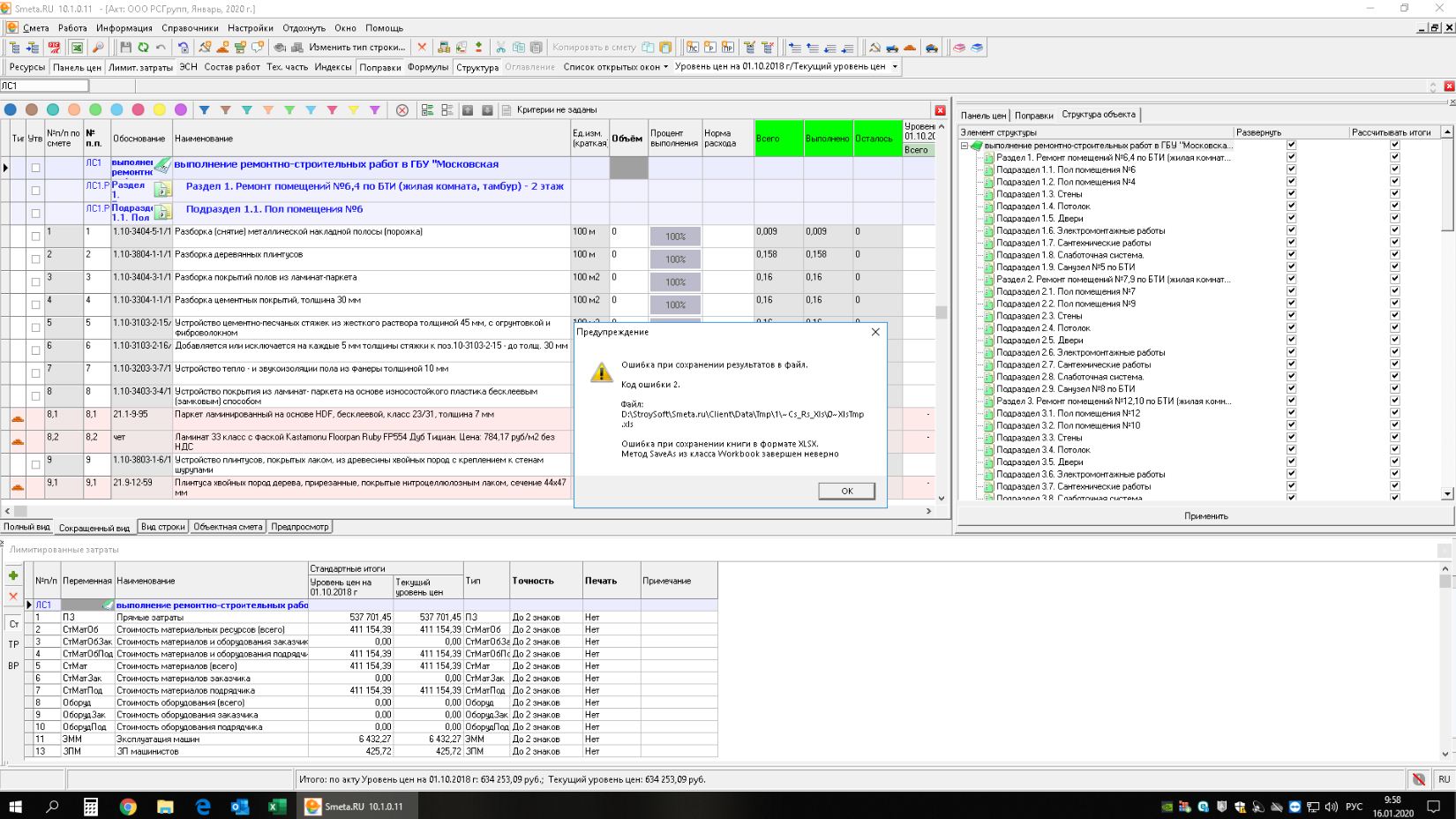Switch to the Предпросмотр tab
This screenshot has height=819, width=1456.
(x=300, y=527)
